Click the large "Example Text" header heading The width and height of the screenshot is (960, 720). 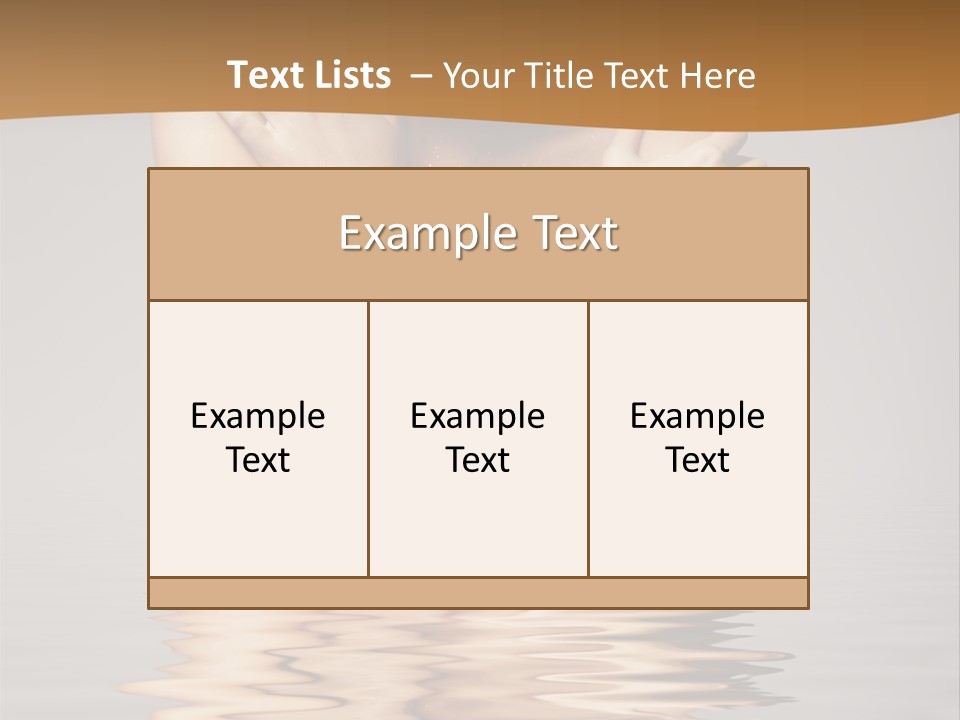[x=478, y=234]
